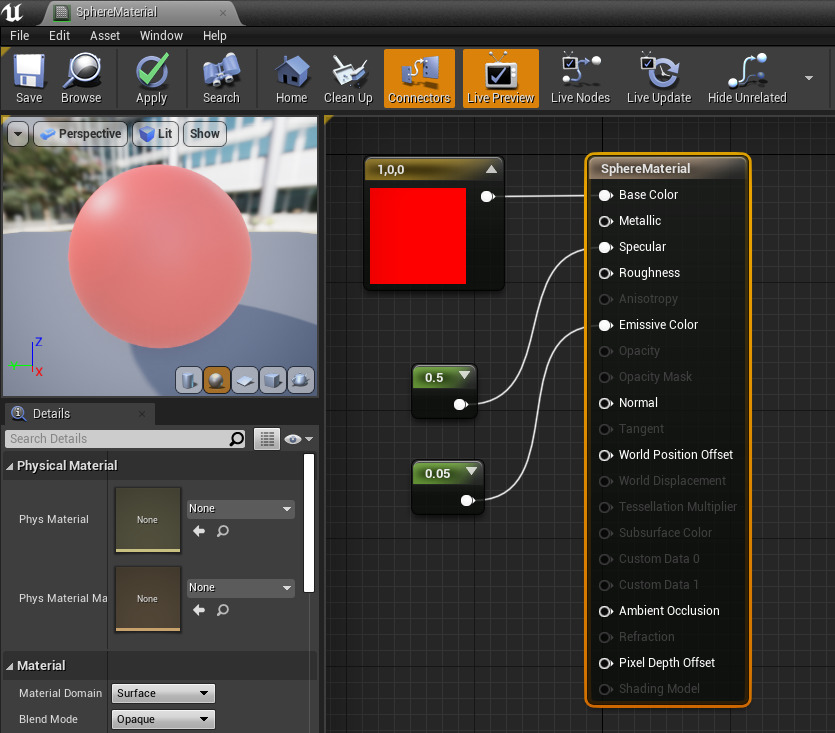This screenshot has height=733, width=835.
Task: Click the Search Details input field
Action: click(116, 439)
